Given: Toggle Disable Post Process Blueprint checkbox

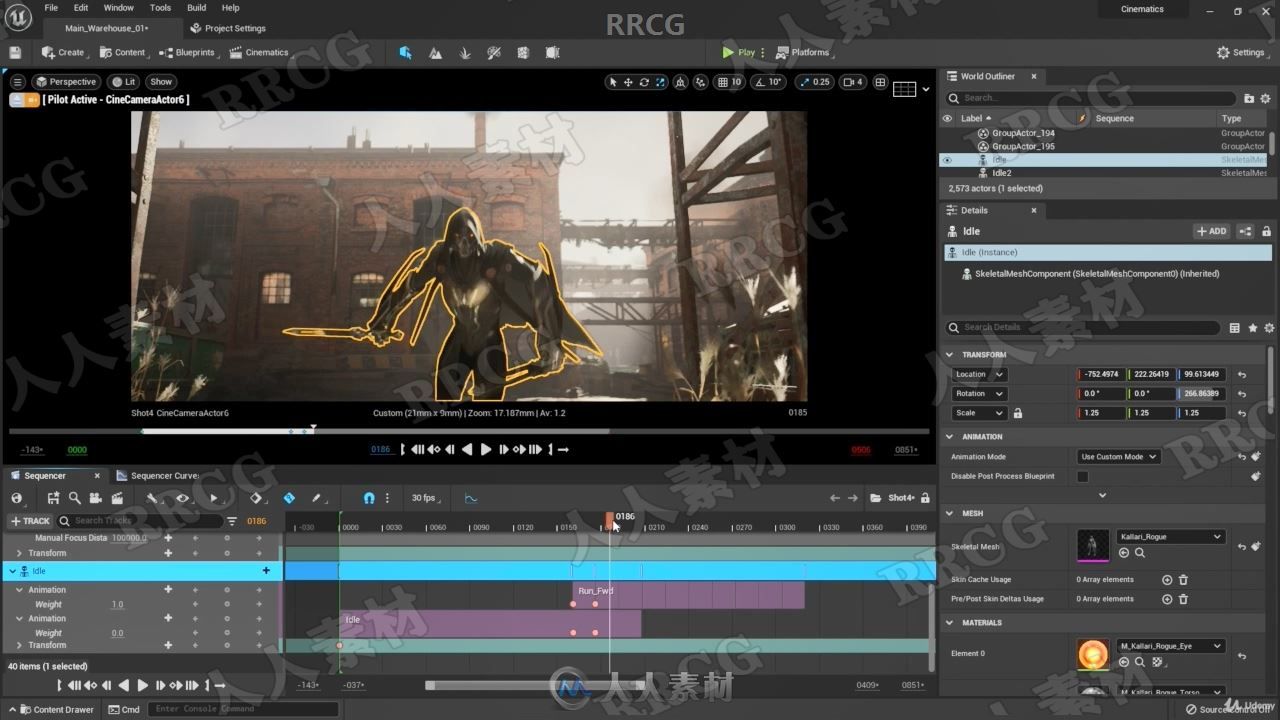Looking at the screenshot, I should click(1083, 476).
